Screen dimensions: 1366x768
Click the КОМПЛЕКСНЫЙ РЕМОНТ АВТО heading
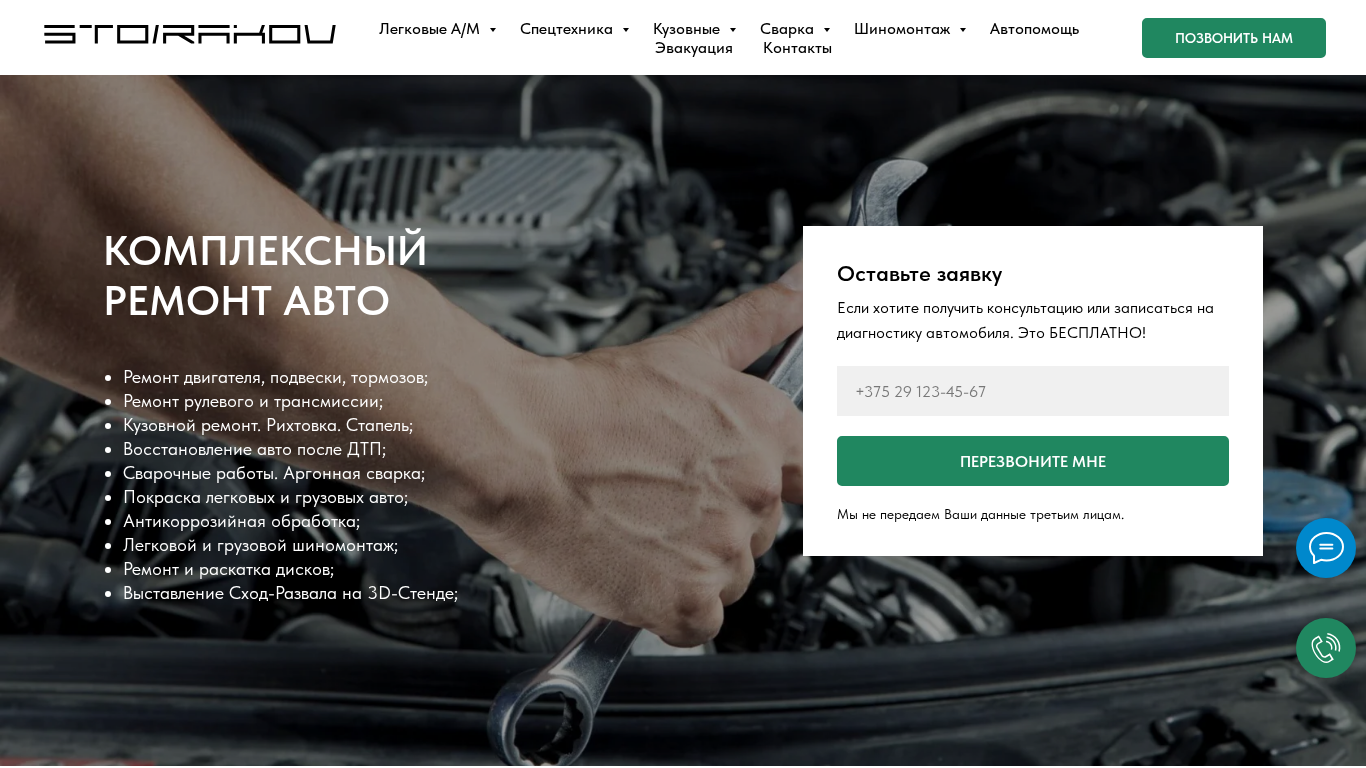(266, 275)
